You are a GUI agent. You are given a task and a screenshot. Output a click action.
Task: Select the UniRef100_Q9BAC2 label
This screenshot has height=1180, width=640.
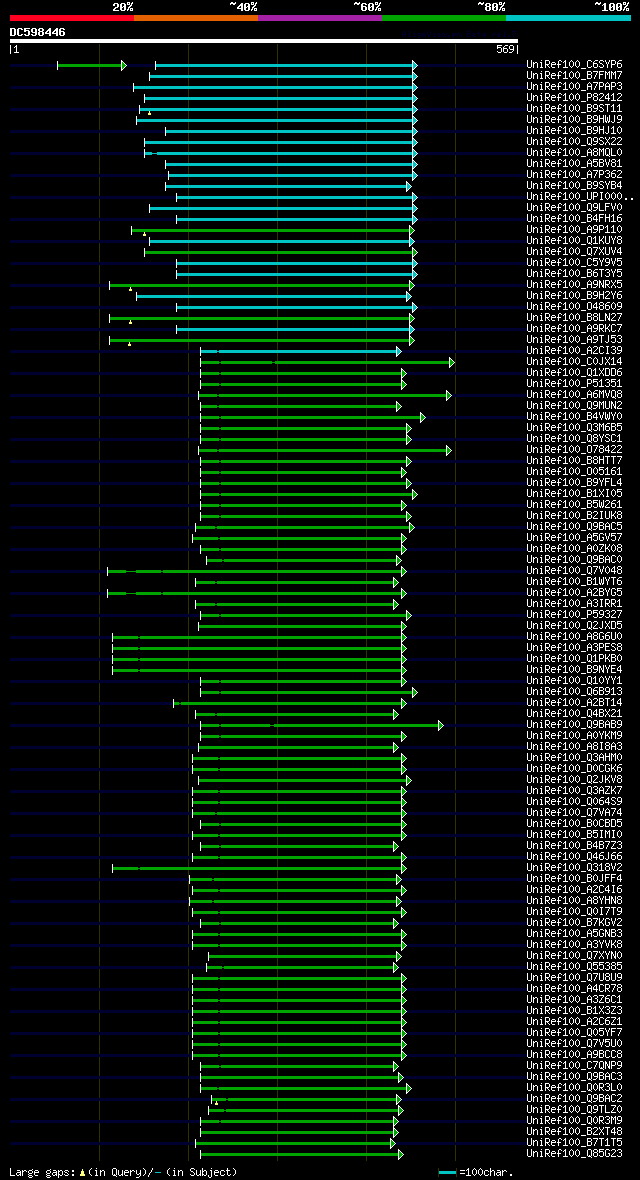574,1097
